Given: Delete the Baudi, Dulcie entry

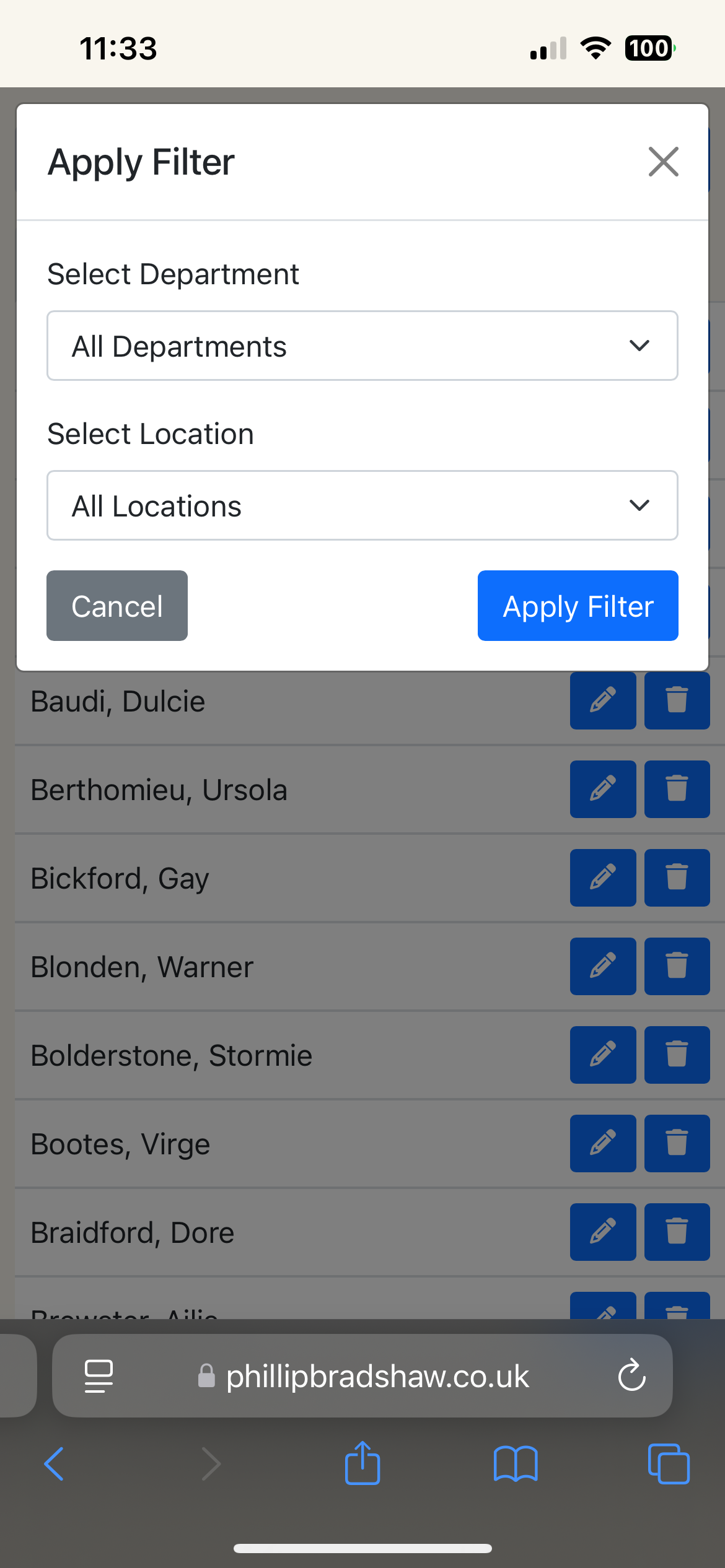Looking at the screenshot, I should pyautogui.click(x=677, y=700).
